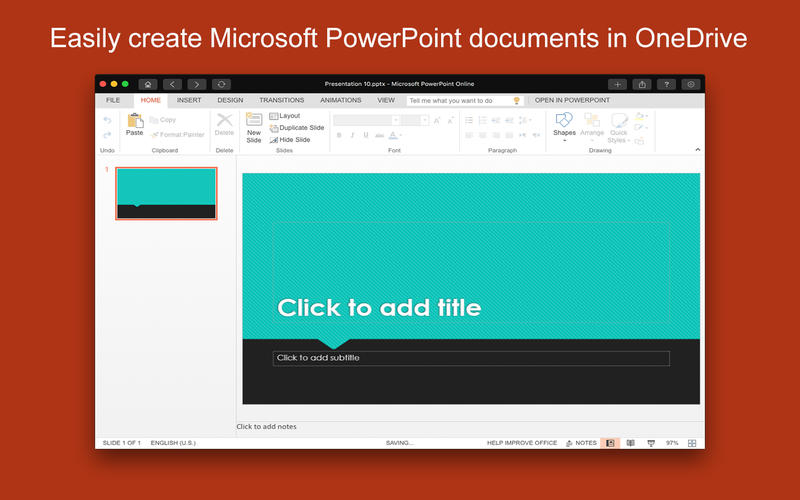Open the Shapes gallery dropdown
The image size is (800, 500).
tap(564, 140)
